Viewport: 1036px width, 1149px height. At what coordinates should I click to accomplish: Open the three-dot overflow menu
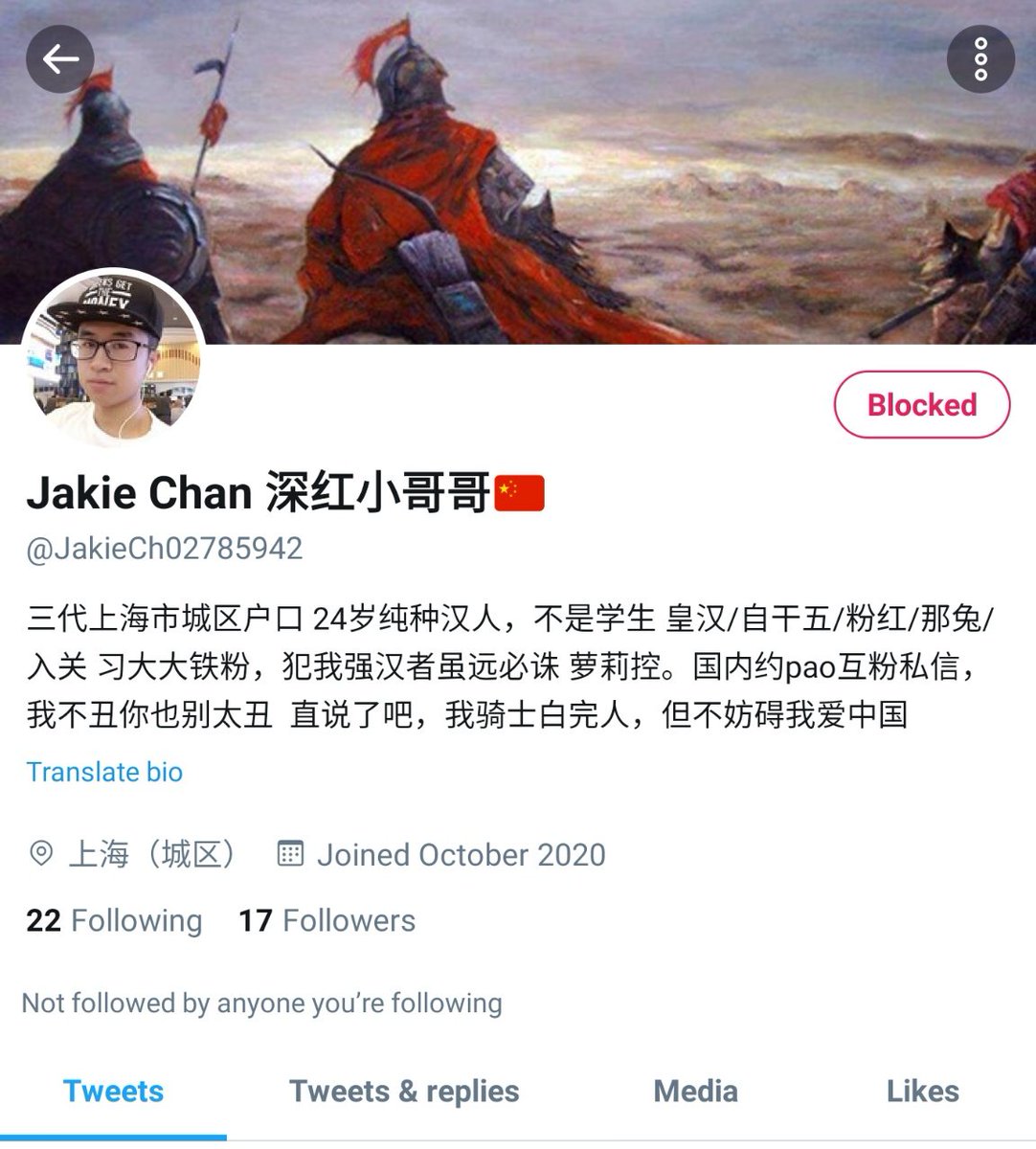click(x=980, y=59)
